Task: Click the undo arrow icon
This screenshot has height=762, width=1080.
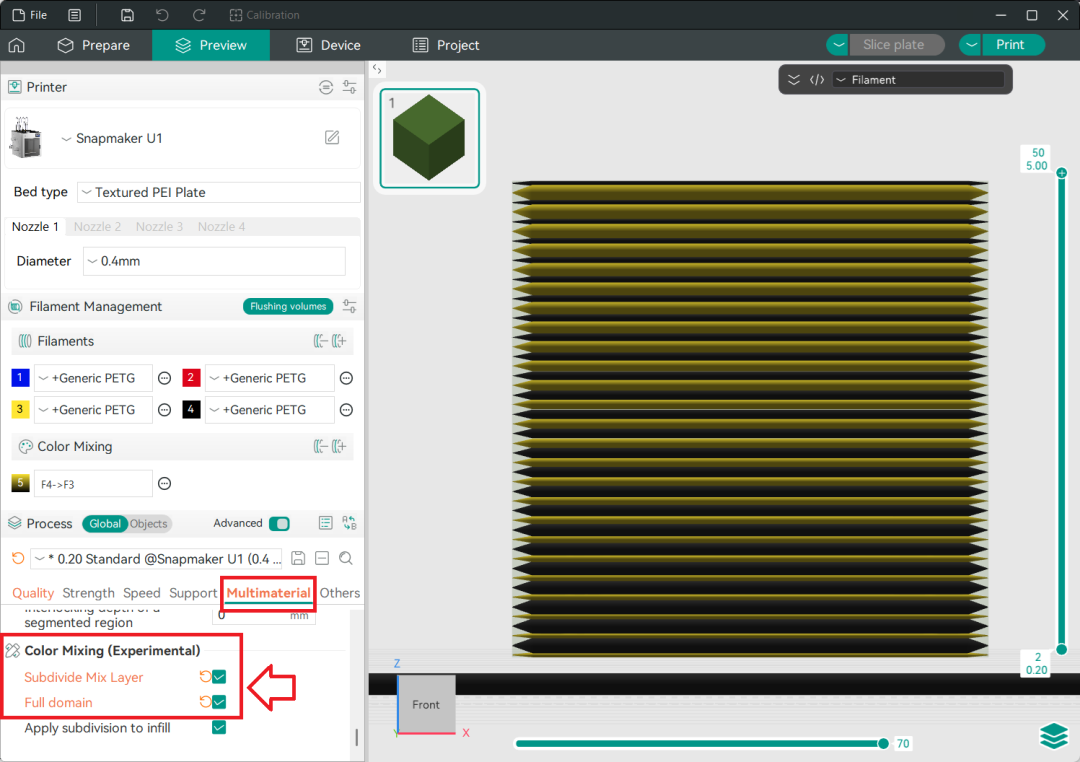Action: (162, 14)
